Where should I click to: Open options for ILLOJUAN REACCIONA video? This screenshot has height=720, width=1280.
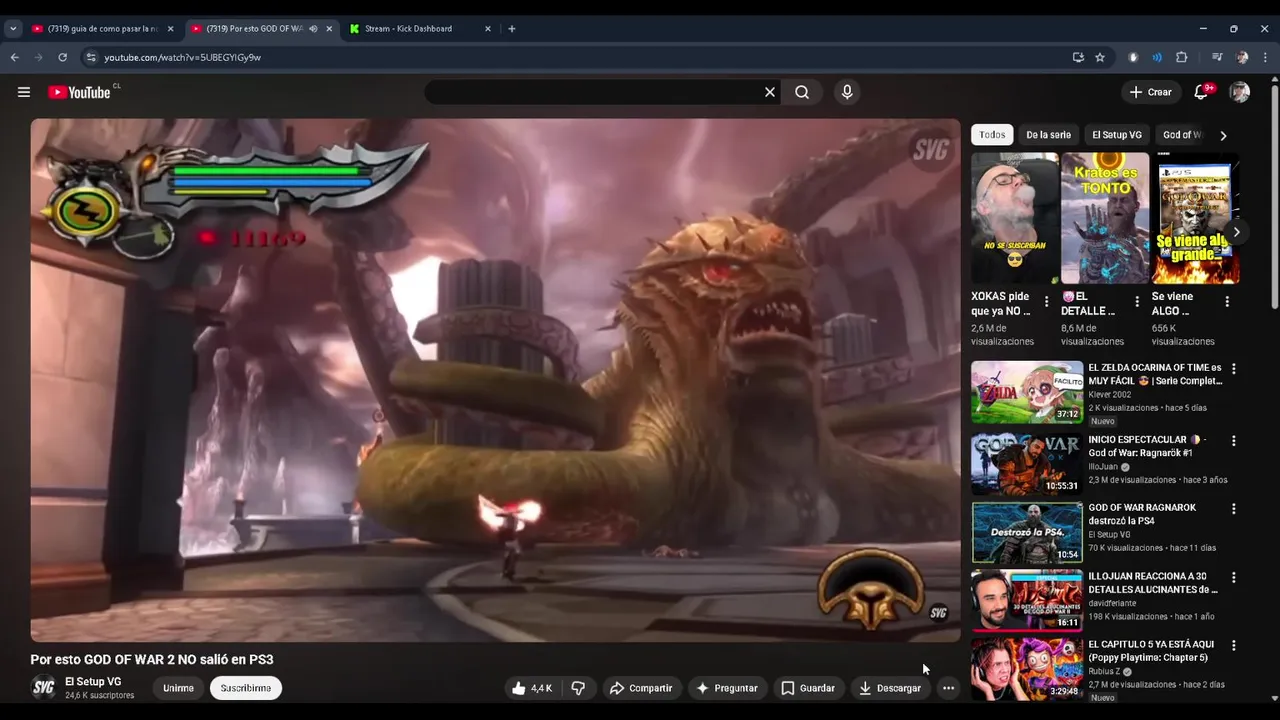click(x=1233, y=578)
